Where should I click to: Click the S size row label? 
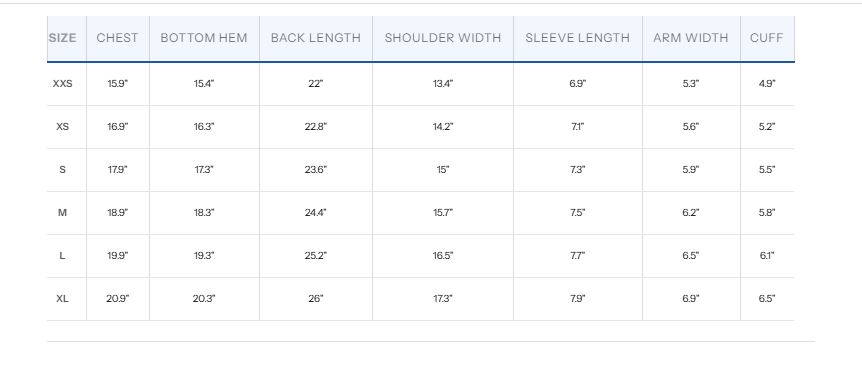[x=62, y=170]
